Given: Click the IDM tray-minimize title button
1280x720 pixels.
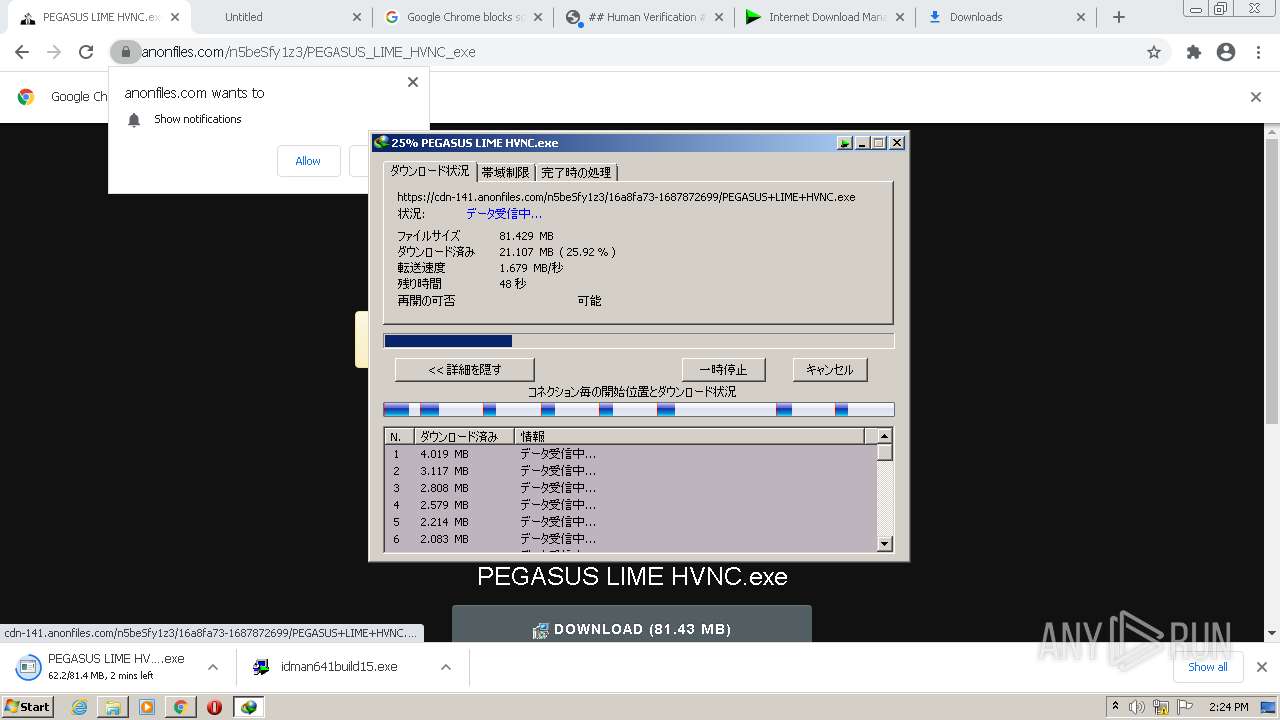Looking at the screenshot, I should coord(845,143).
